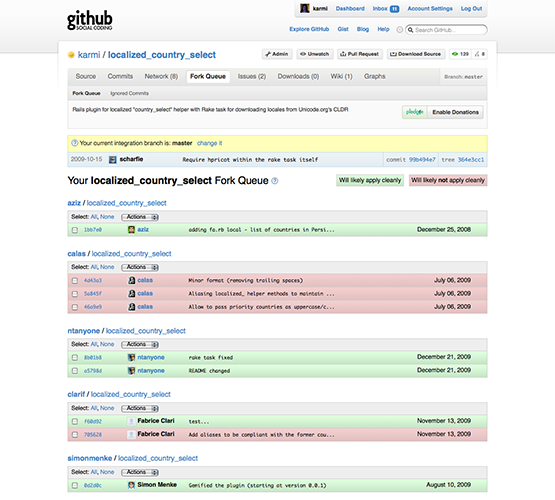Click the Enable Donations button
Image resolution: width=555 pixels, height=500 pixels.
455,112
